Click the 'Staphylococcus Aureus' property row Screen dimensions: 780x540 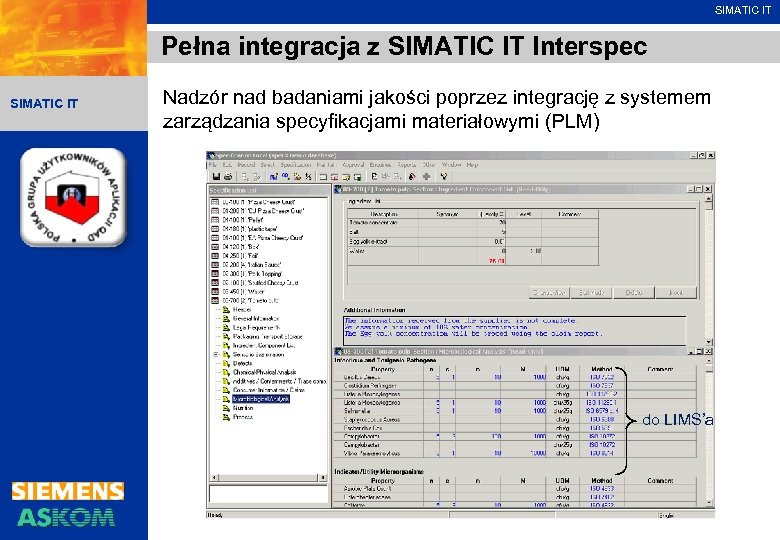click(x=515, y=420)
